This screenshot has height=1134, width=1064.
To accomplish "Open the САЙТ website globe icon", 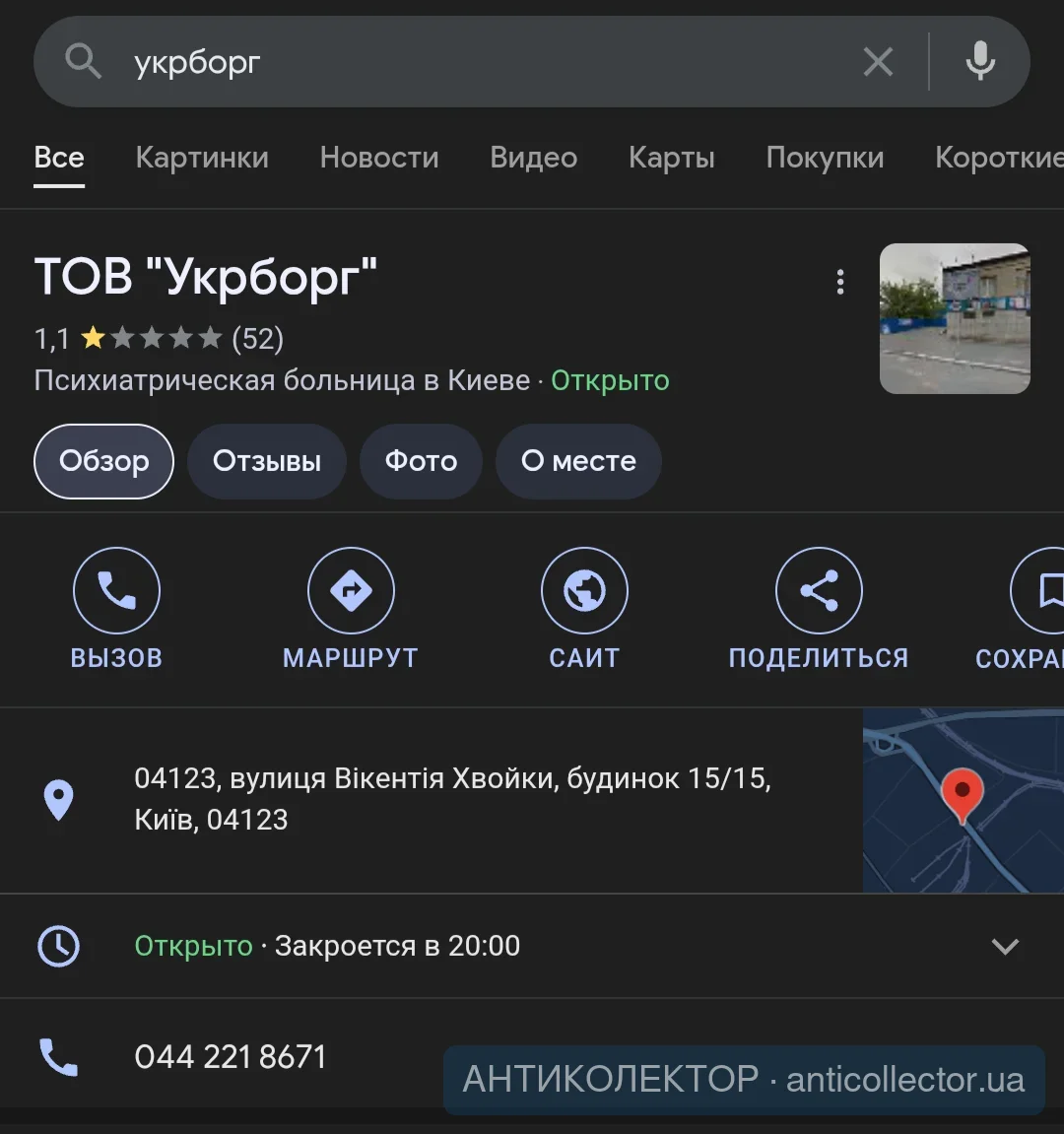I will click(x=584, y=590).
